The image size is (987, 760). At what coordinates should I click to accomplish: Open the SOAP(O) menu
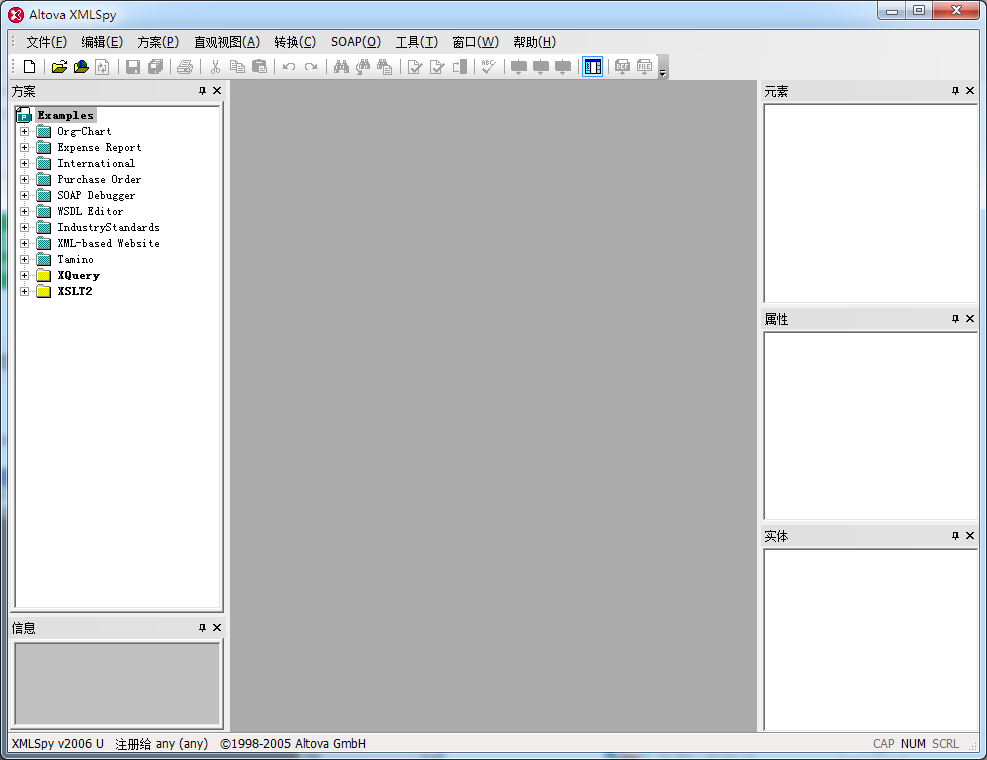tap(356, 42)
